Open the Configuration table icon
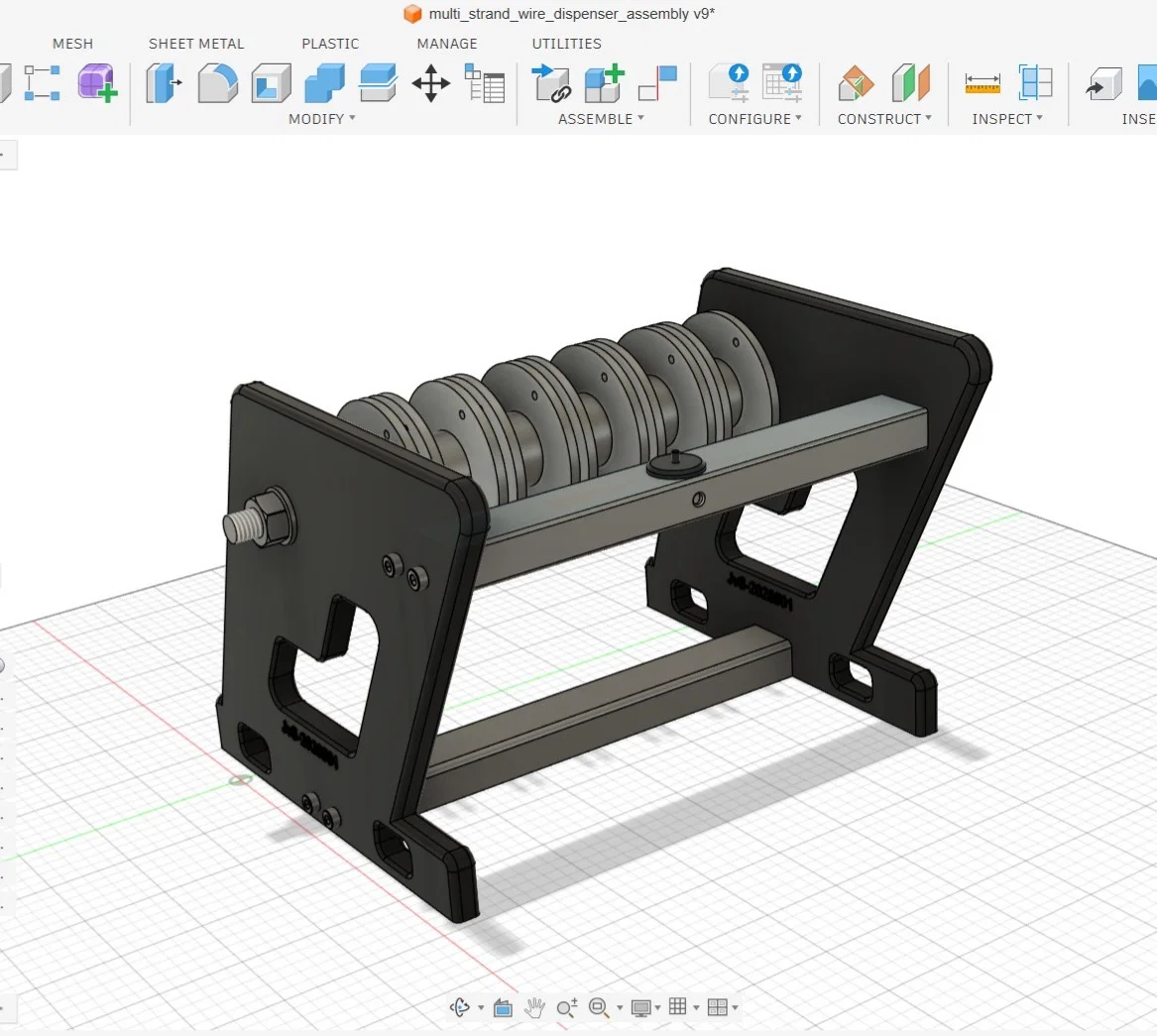This screenshot has height=1036, width=1157. pos(782,82)
